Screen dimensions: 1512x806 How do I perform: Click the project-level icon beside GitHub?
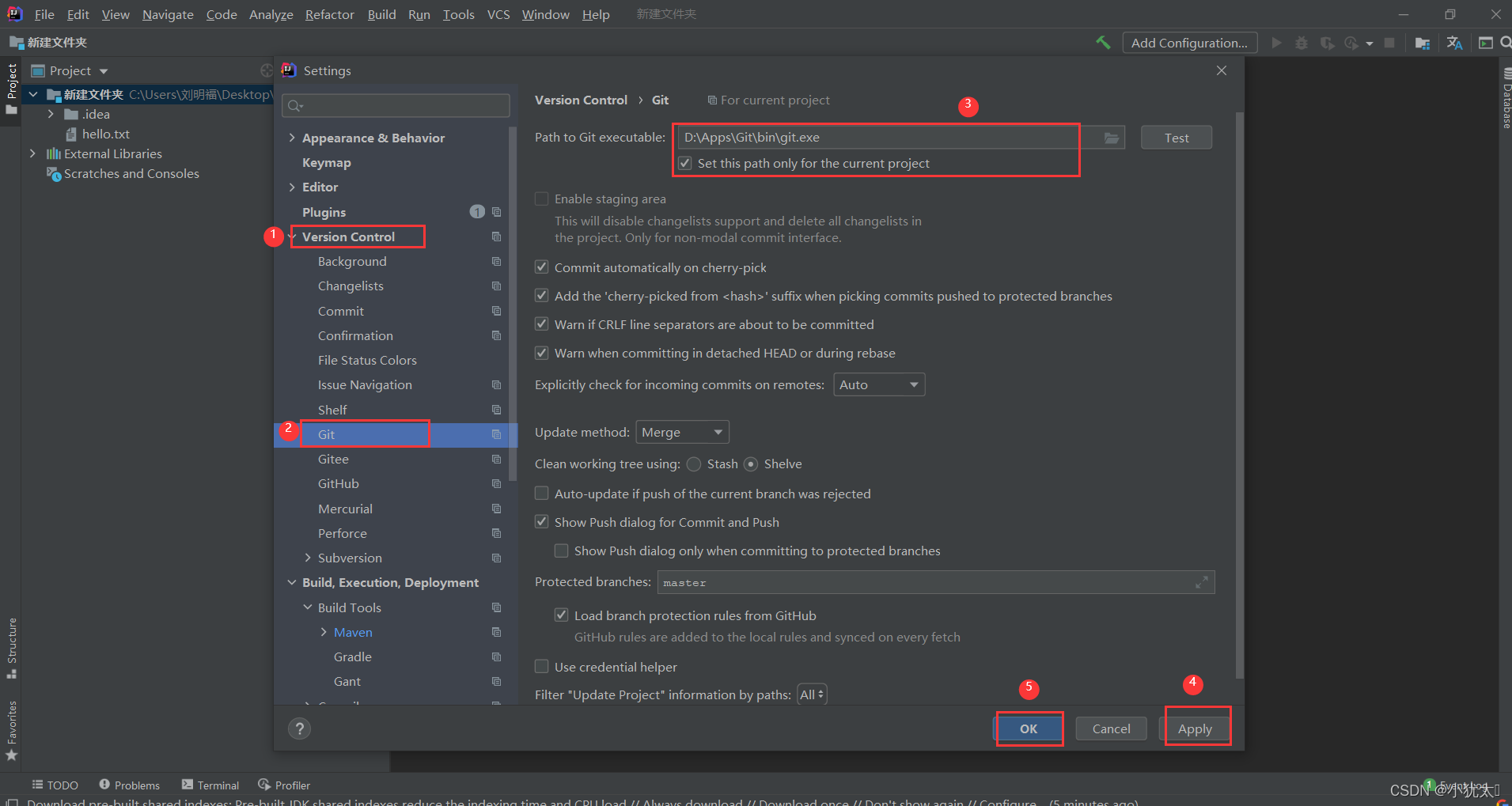click(497, 483)
